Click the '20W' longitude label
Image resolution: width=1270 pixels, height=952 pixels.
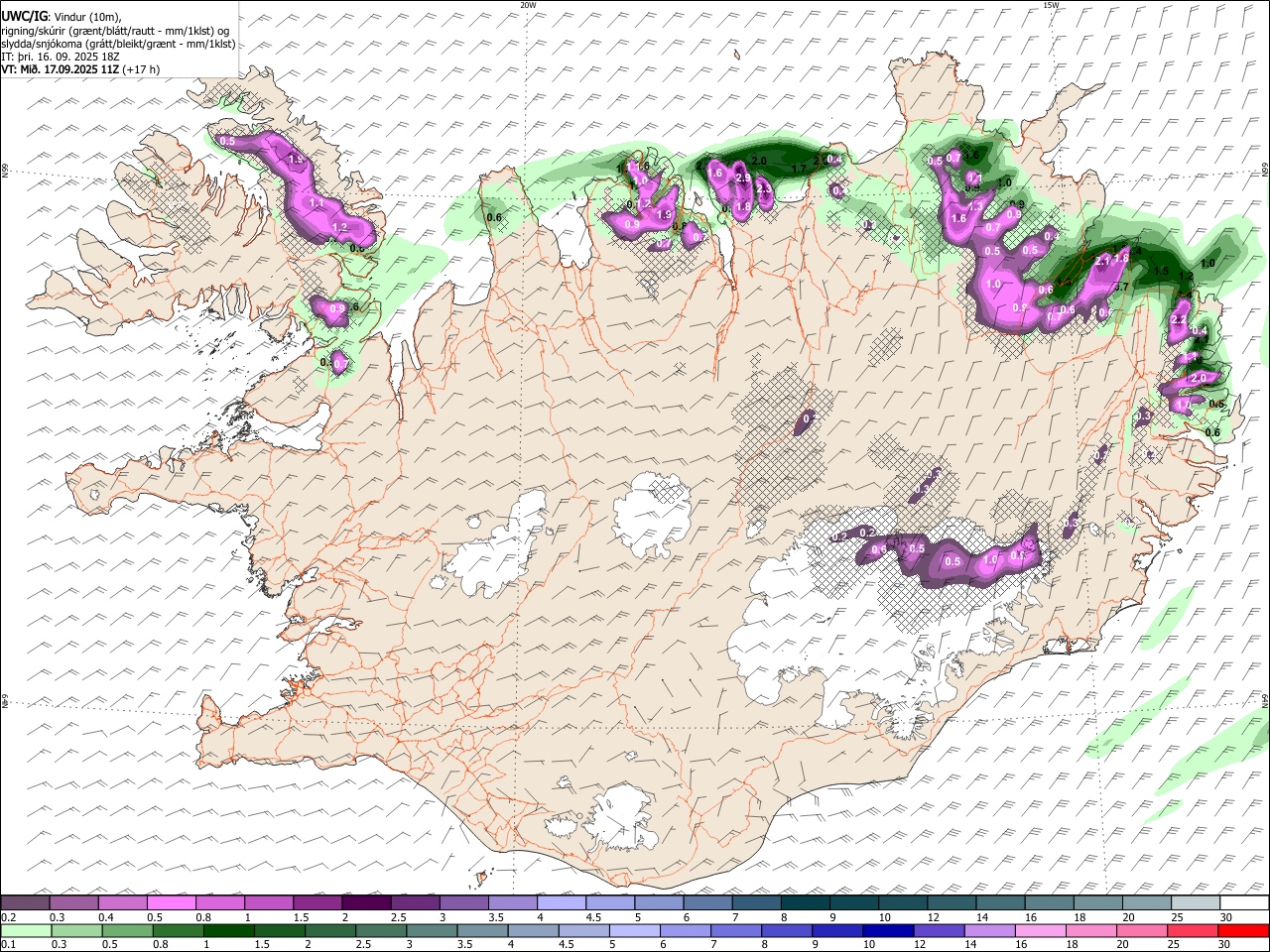tap(528, 5)
